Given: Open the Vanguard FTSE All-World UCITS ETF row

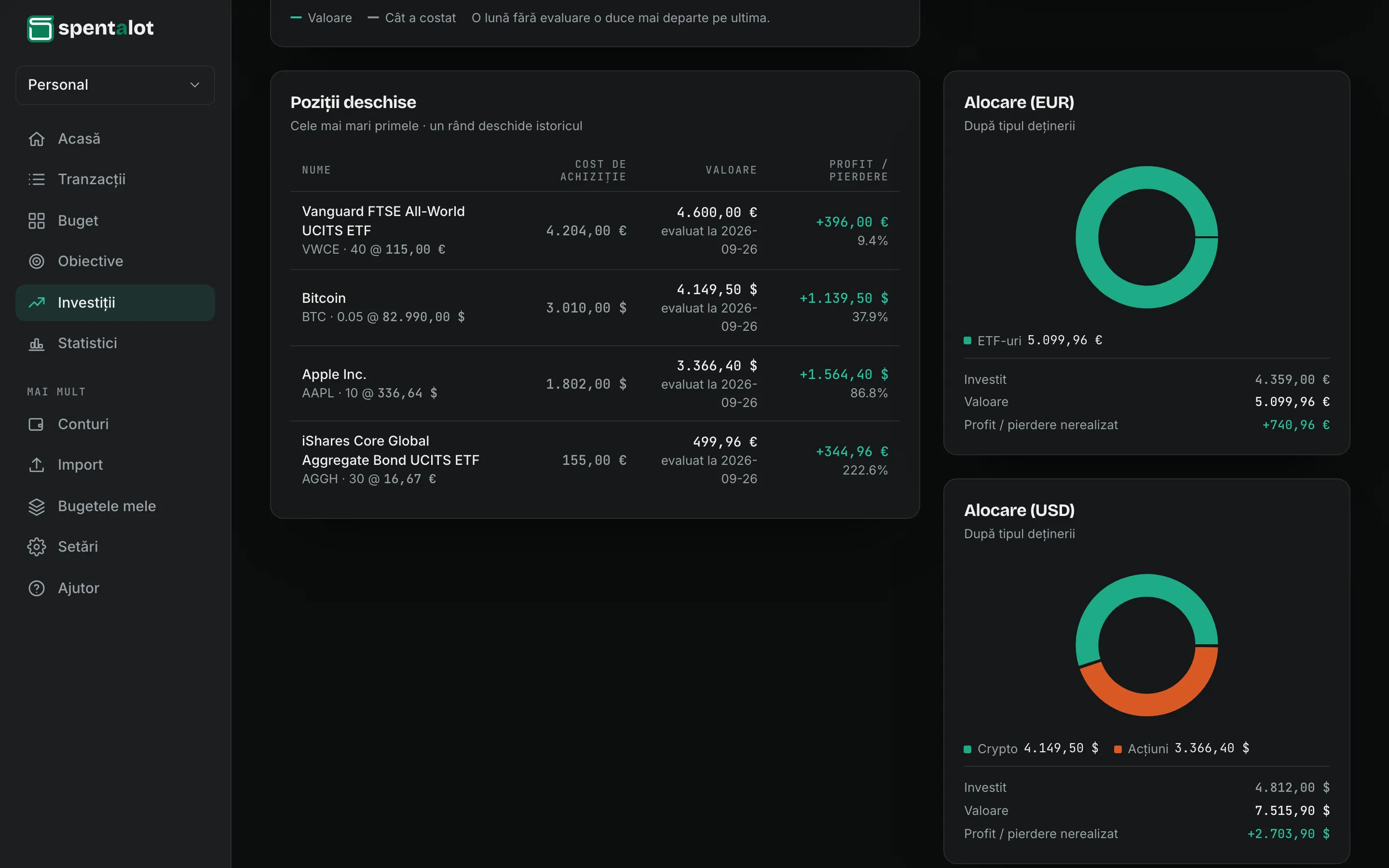Looking at the screenshot, I should tap(595, 230).
